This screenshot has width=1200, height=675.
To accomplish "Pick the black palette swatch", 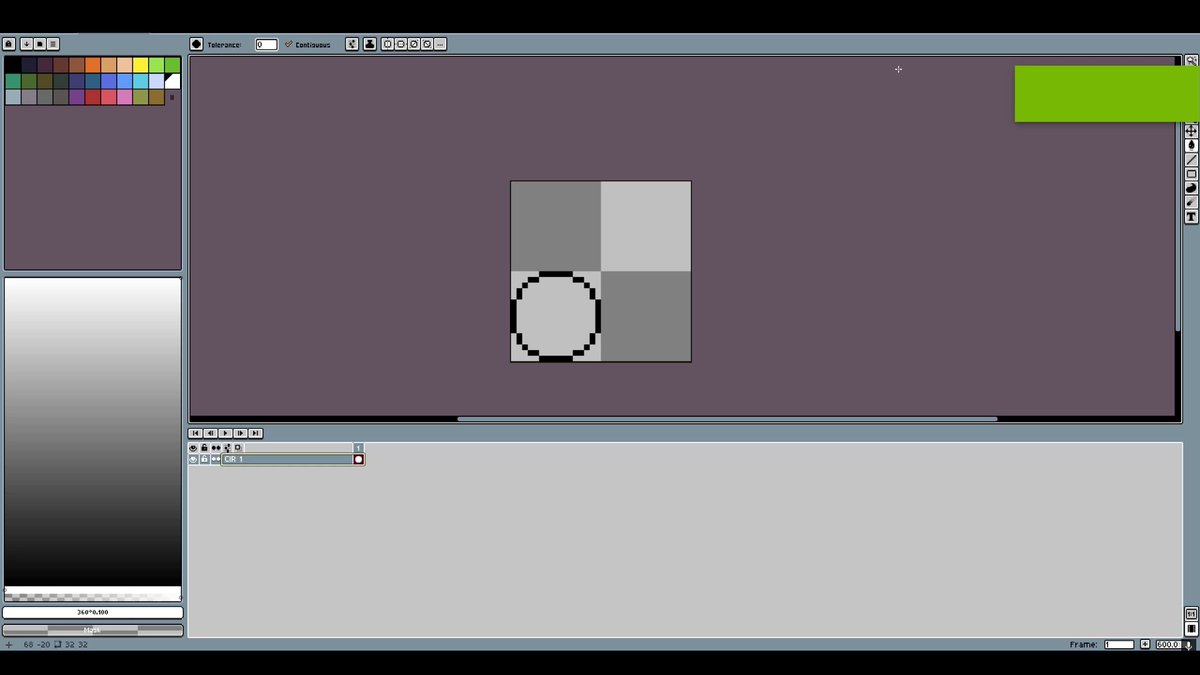I will pyautogui.click(x=12, y=65).
